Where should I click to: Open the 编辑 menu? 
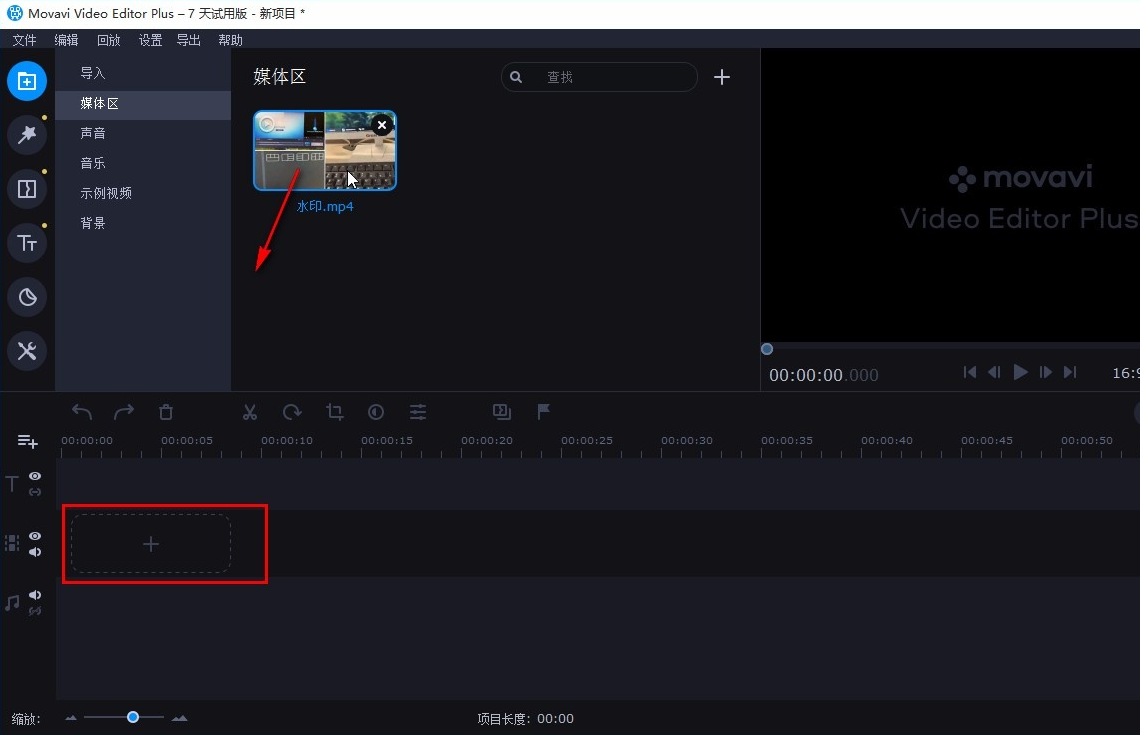point(66,40)
